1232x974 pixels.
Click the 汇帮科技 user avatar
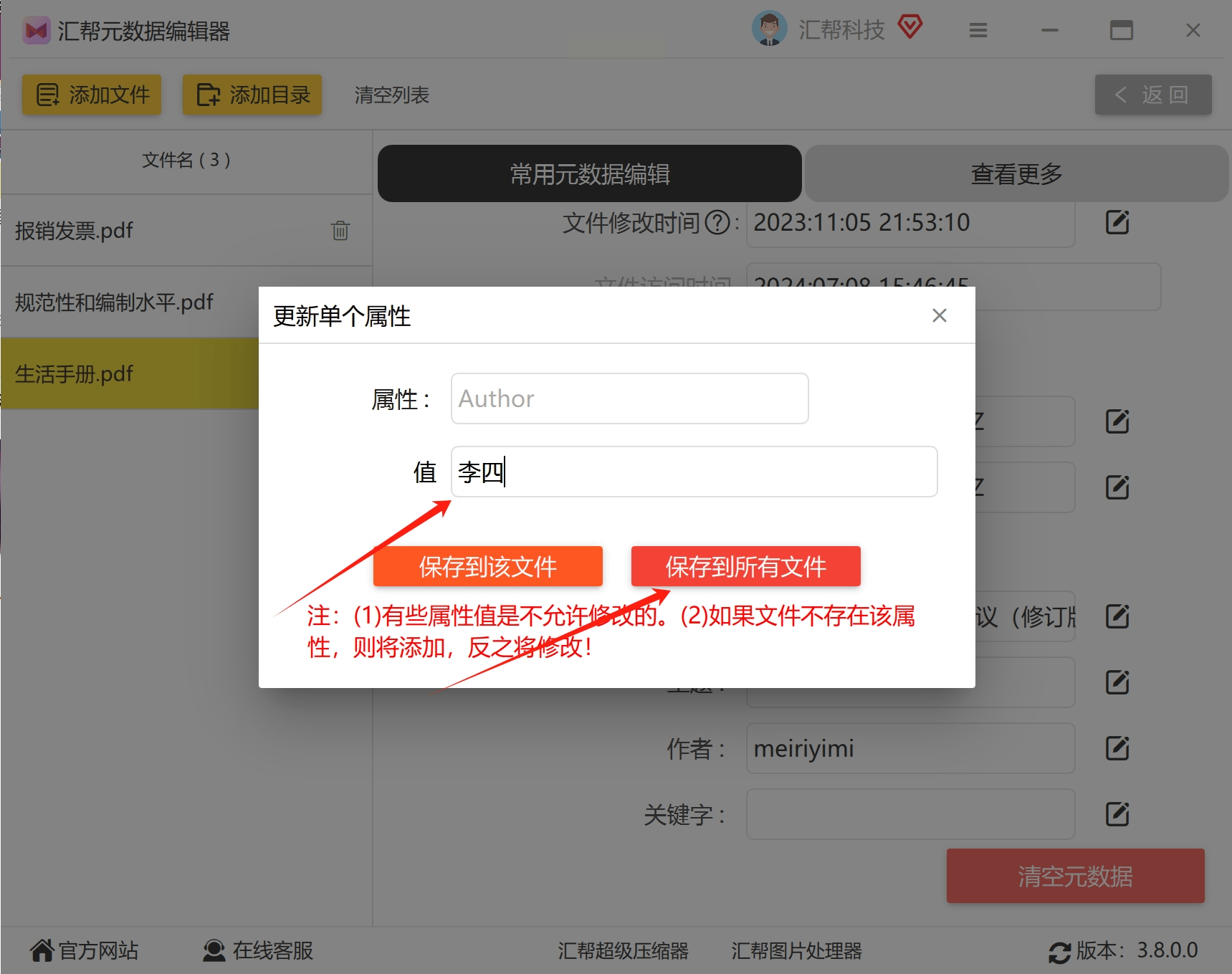[x=770, y=29]
